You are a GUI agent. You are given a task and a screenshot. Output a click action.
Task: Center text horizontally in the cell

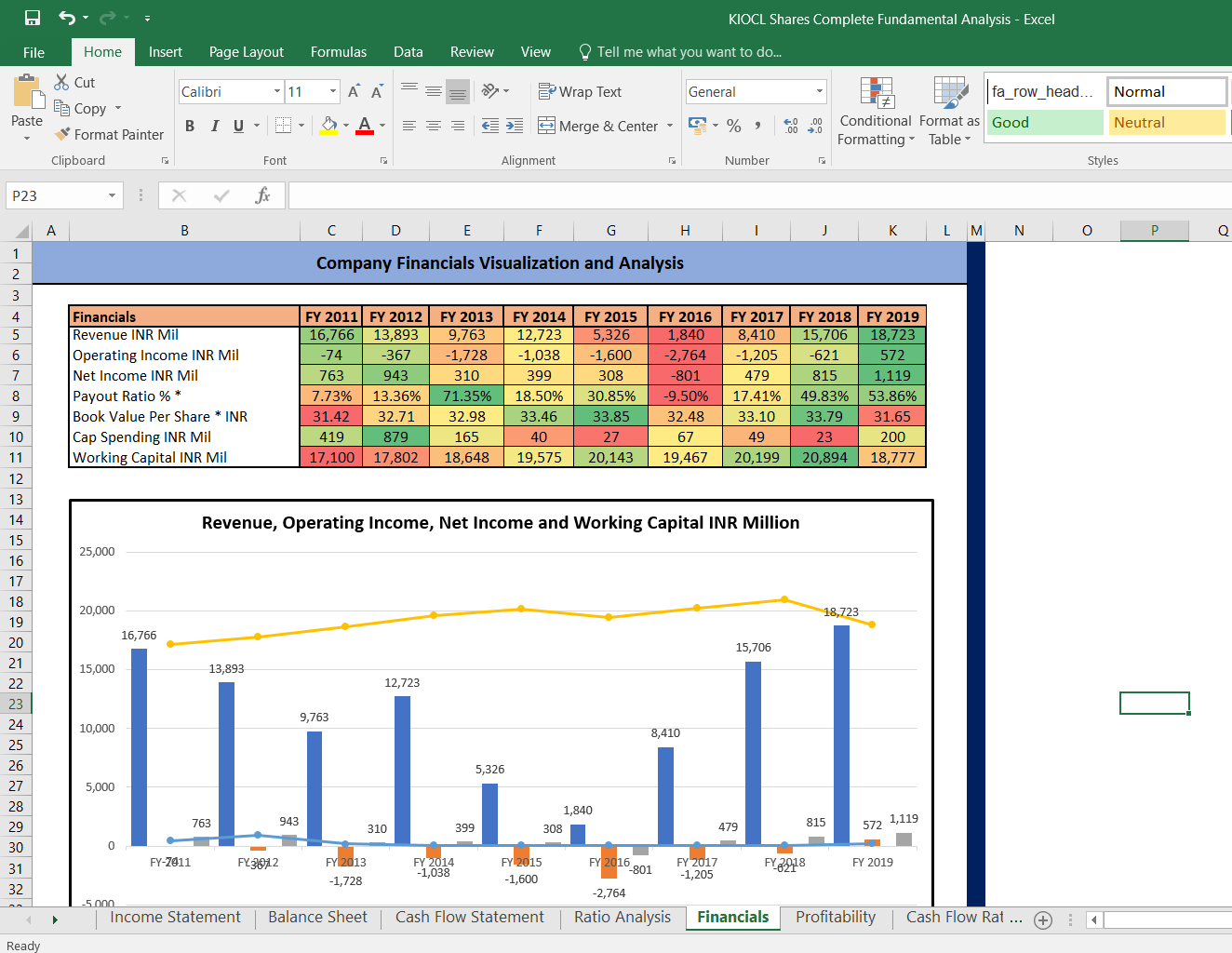coord(433,126)
